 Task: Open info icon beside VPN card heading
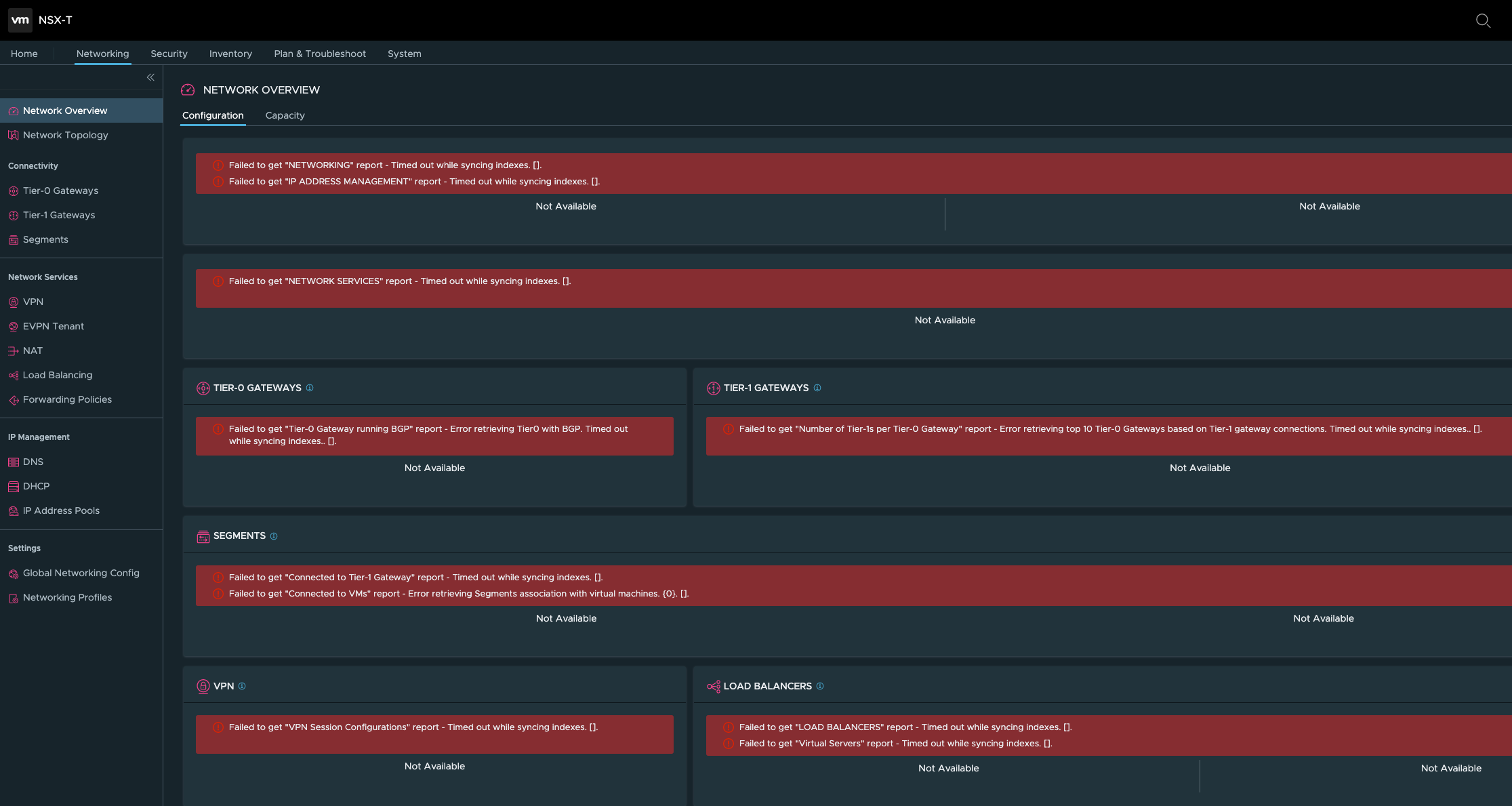242,686
